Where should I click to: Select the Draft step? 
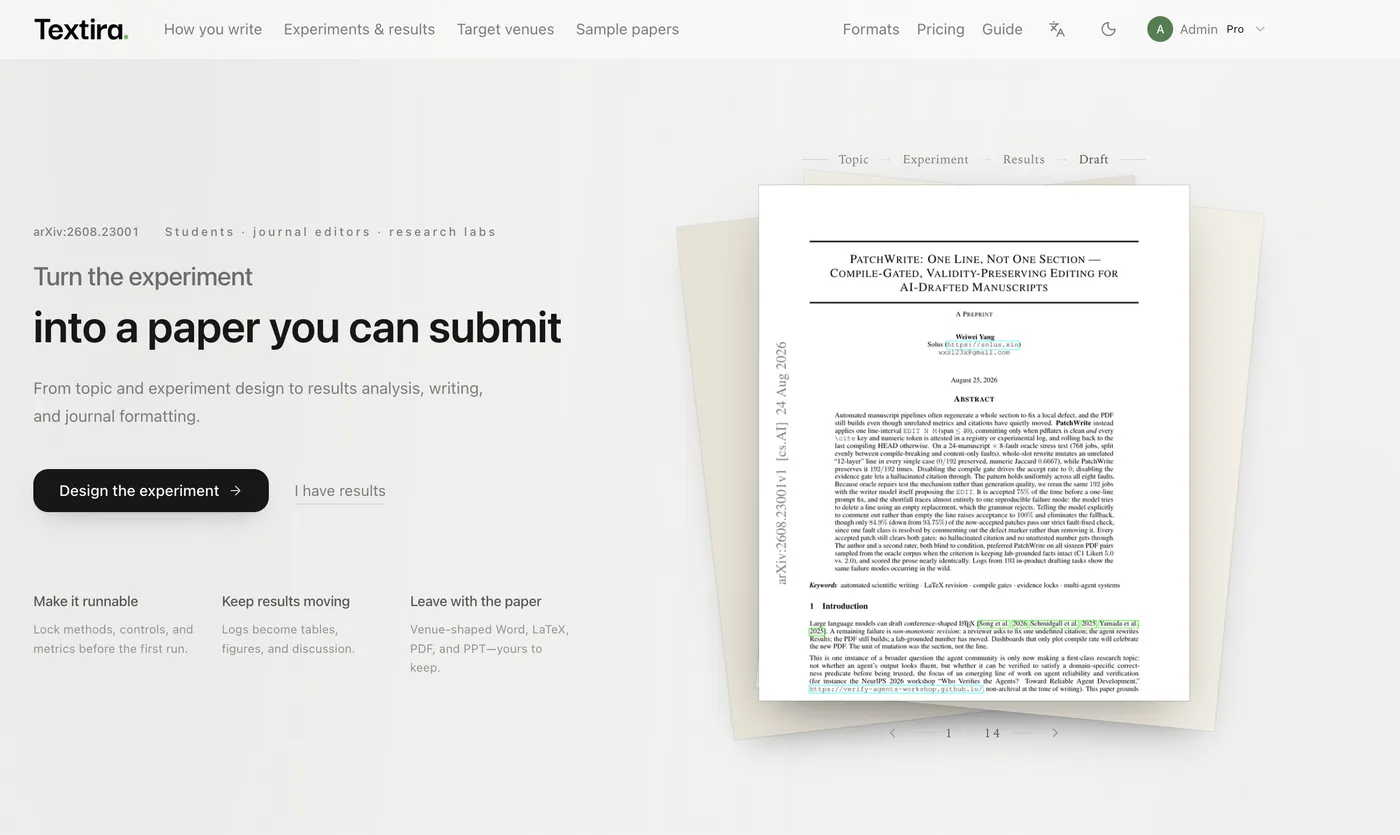[x=1094, y=159]
